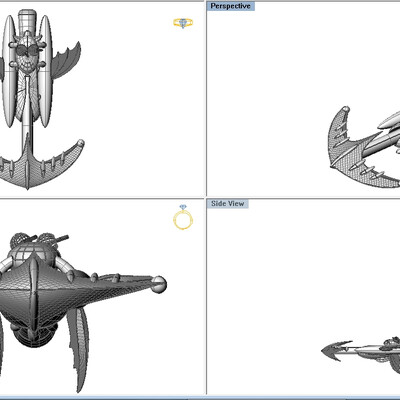The width and height of the screenshot is (400, 400).
Task: Click the horizontal splitter above the Side View label
Action: [303, 198]
